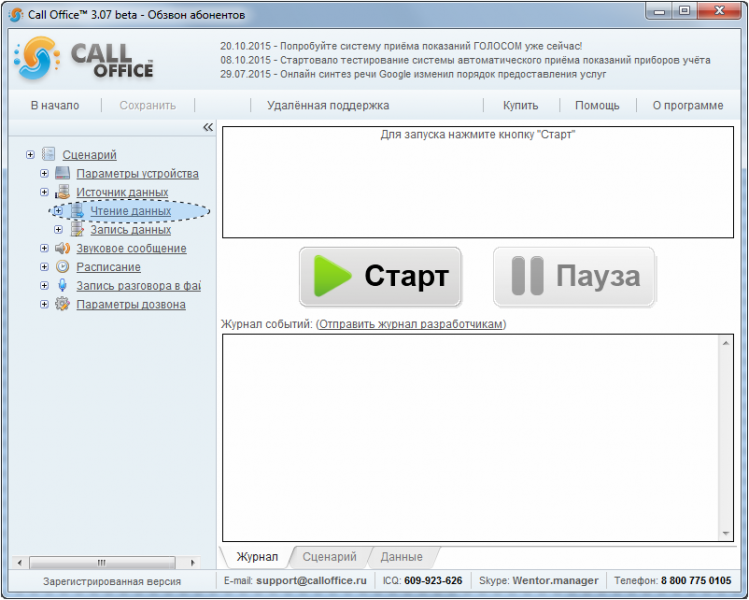Viewport: 749px width, 600px height.
Task: Start the calling with Старт button
Action: (380, 277)
